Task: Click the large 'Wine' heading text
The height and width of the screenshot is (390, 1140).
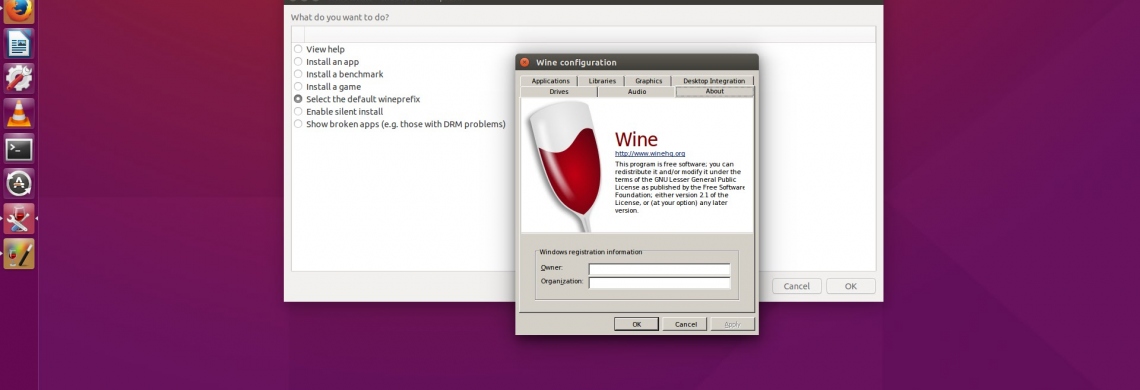Action: coord(636,139)
